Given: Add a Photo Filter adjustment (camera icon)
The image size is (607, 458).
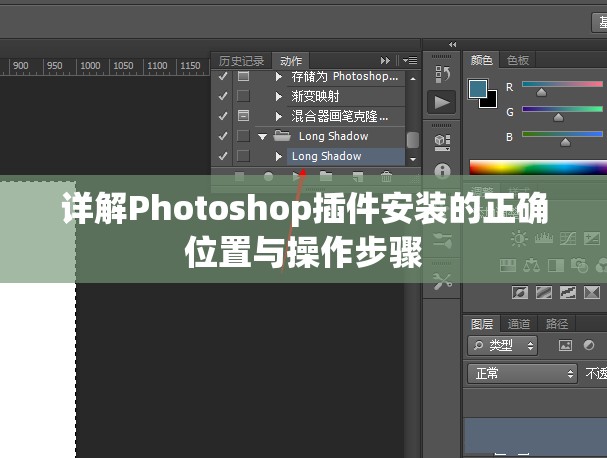Looking at the screenshot, I should tap(579, 266).
